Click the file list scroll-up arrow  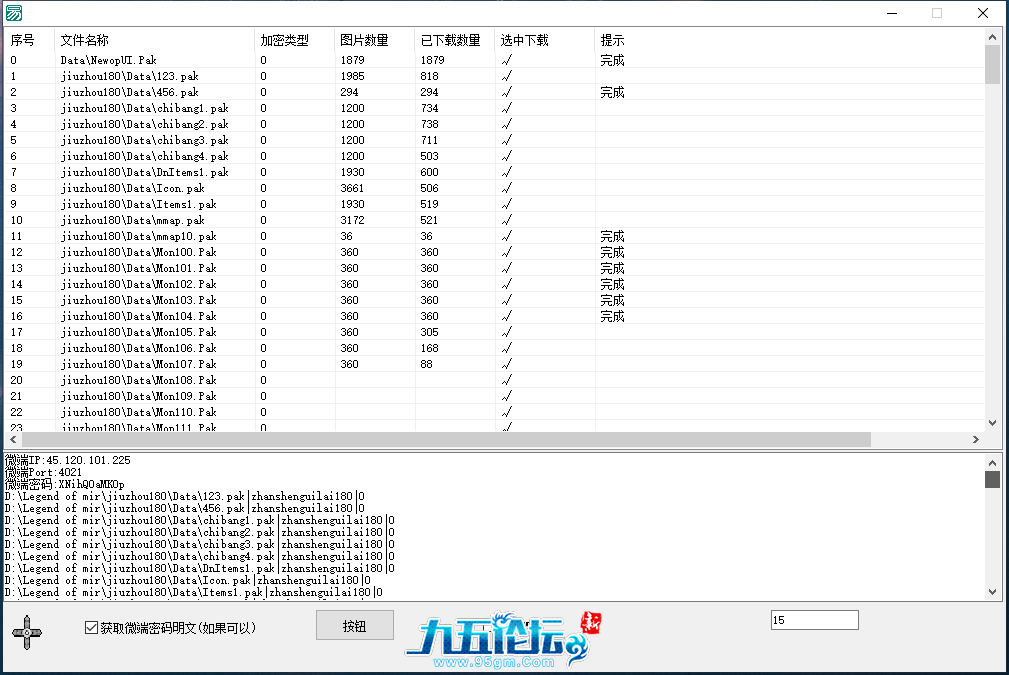point(992,38)
